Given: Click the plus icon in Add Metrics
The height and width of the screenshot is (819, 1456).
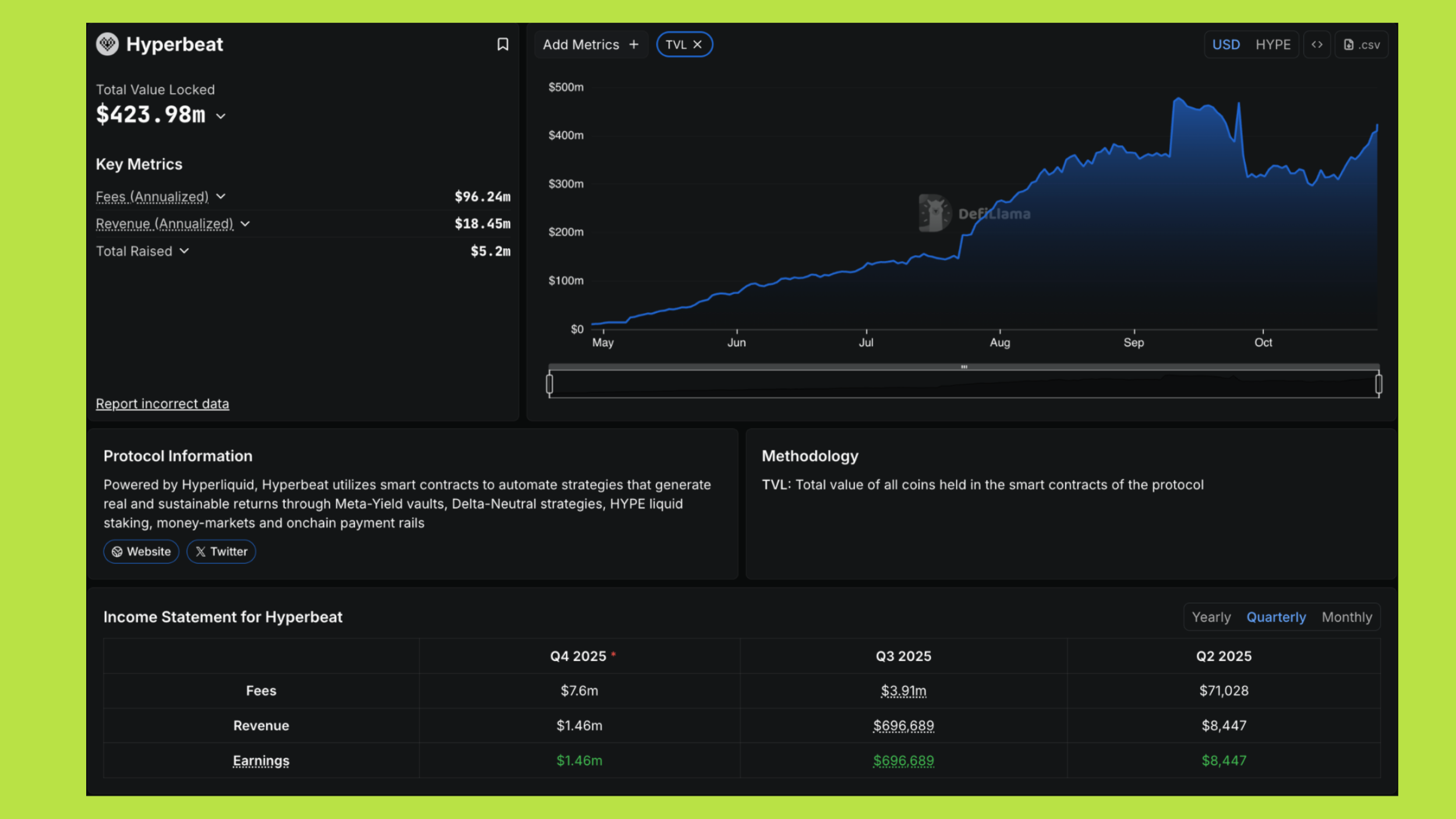Looking at the screenshot, I should pyautogui.click(x=634, y=44).
